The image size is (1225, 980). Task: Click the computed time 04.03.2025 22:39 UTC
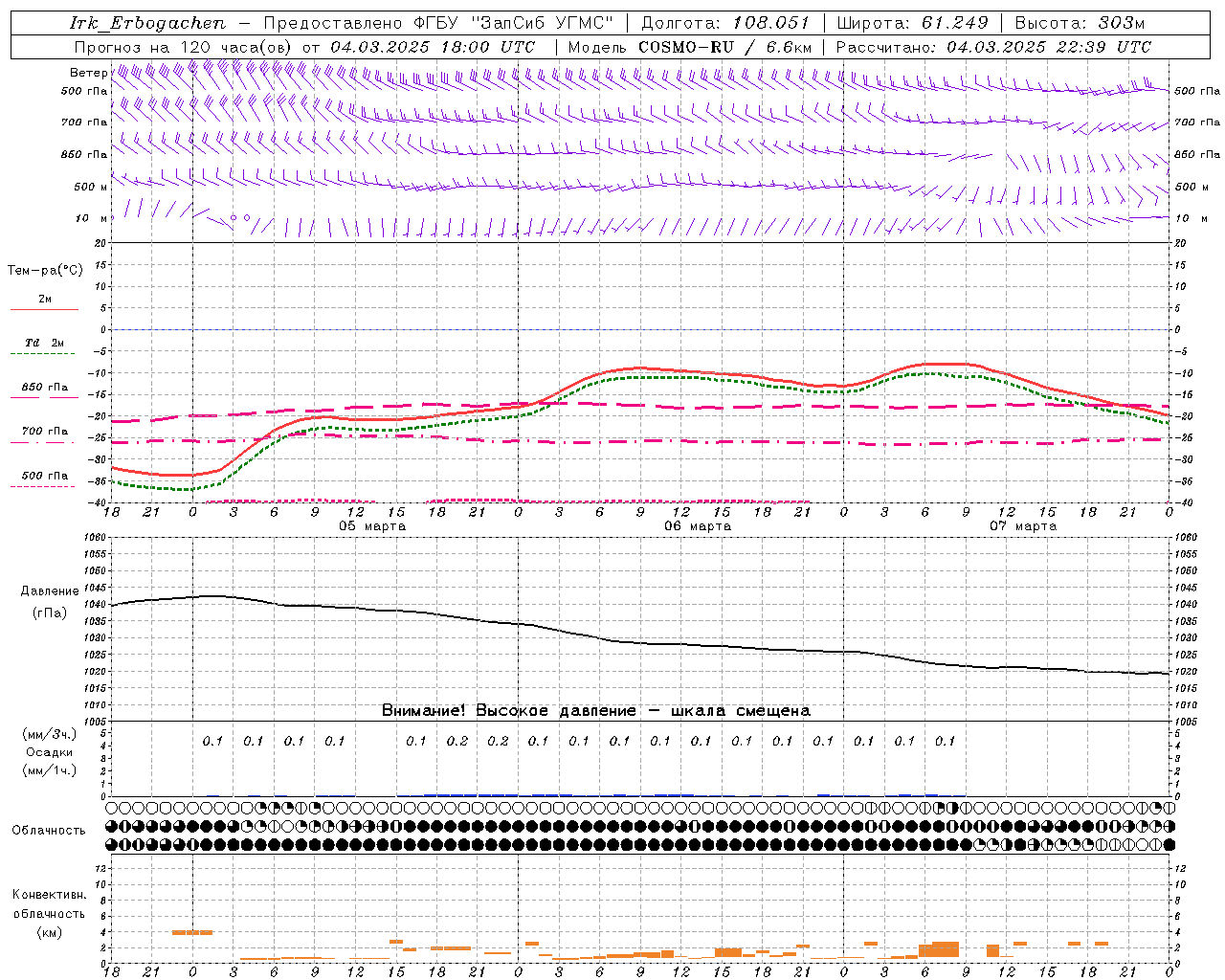[x=1049, y=47]
